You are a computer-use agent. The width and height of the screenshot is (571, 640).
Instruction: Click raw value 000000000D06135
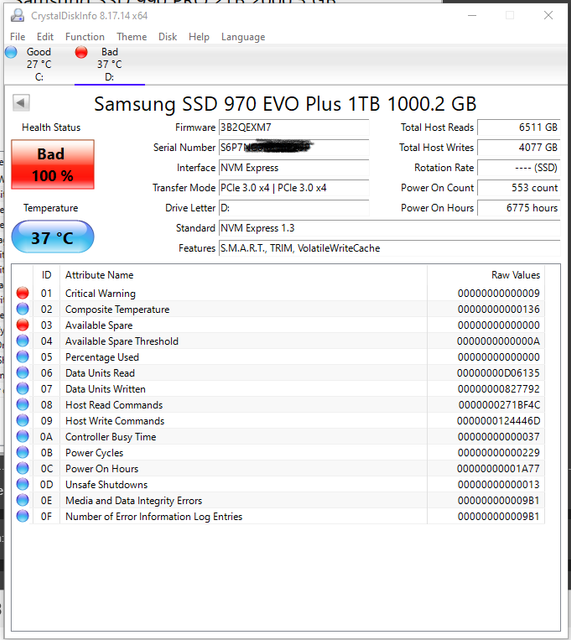click(498, 373)
